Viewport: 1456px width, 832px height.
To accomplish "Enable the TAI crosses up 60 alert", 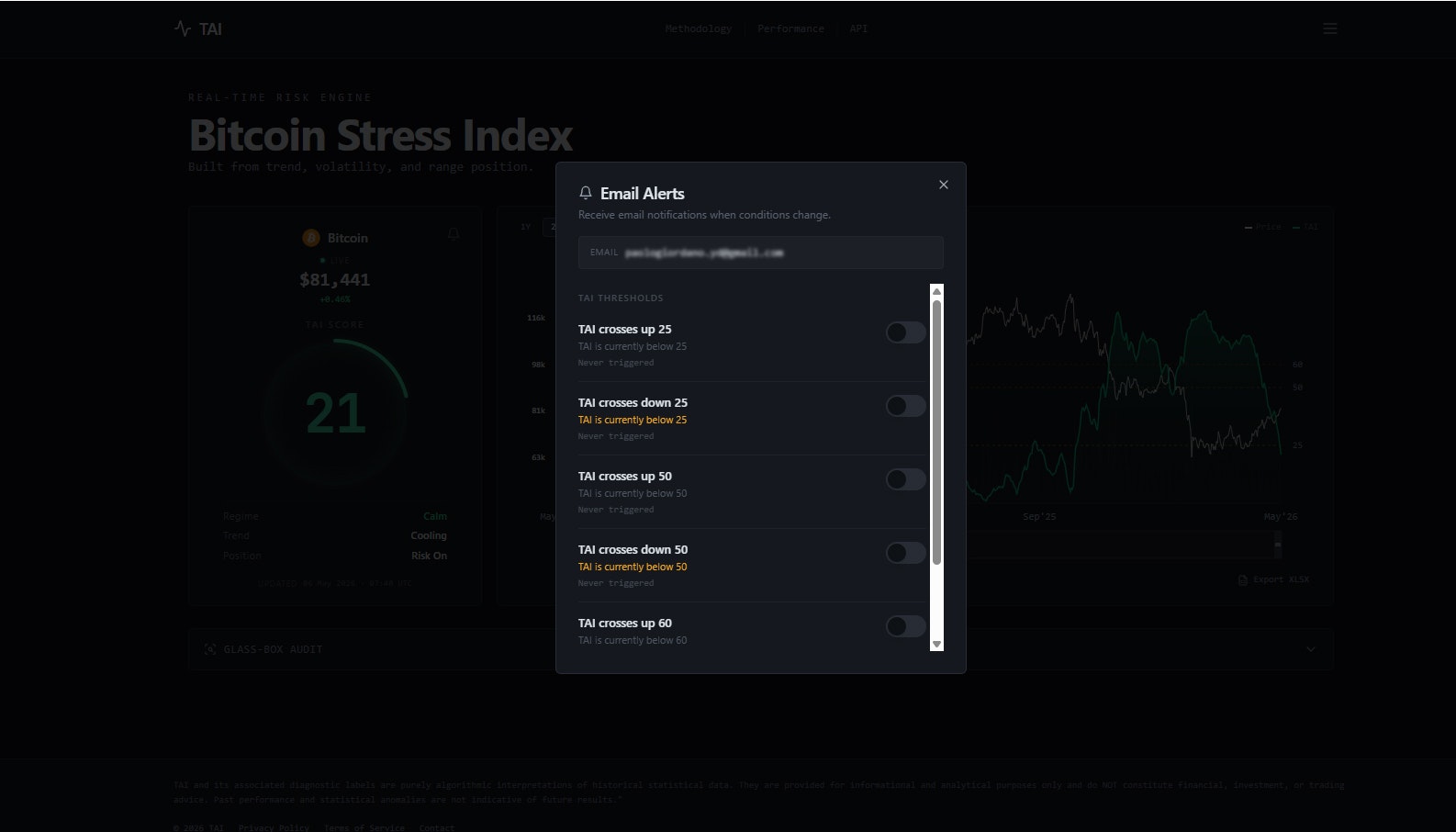I will point(905,626).
